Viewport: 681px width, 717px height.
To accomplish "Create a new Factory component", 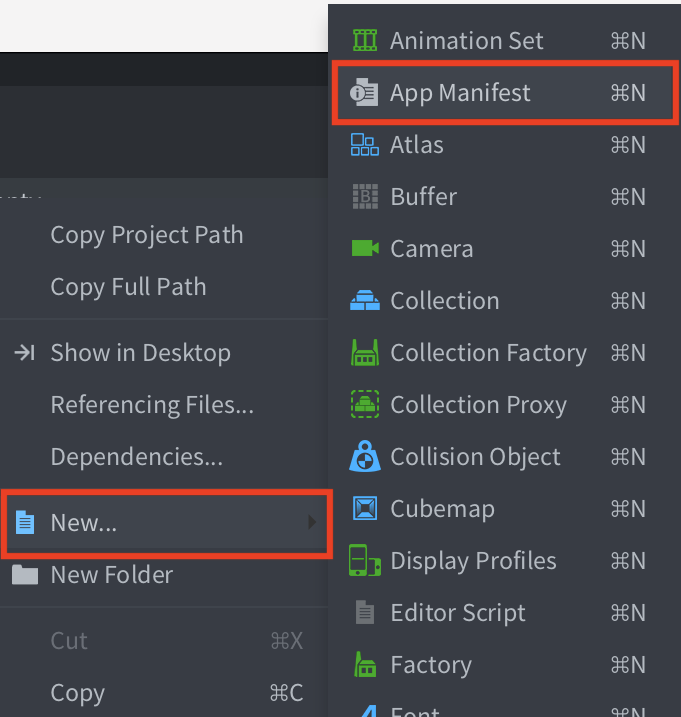I will (x=430, y=665).
